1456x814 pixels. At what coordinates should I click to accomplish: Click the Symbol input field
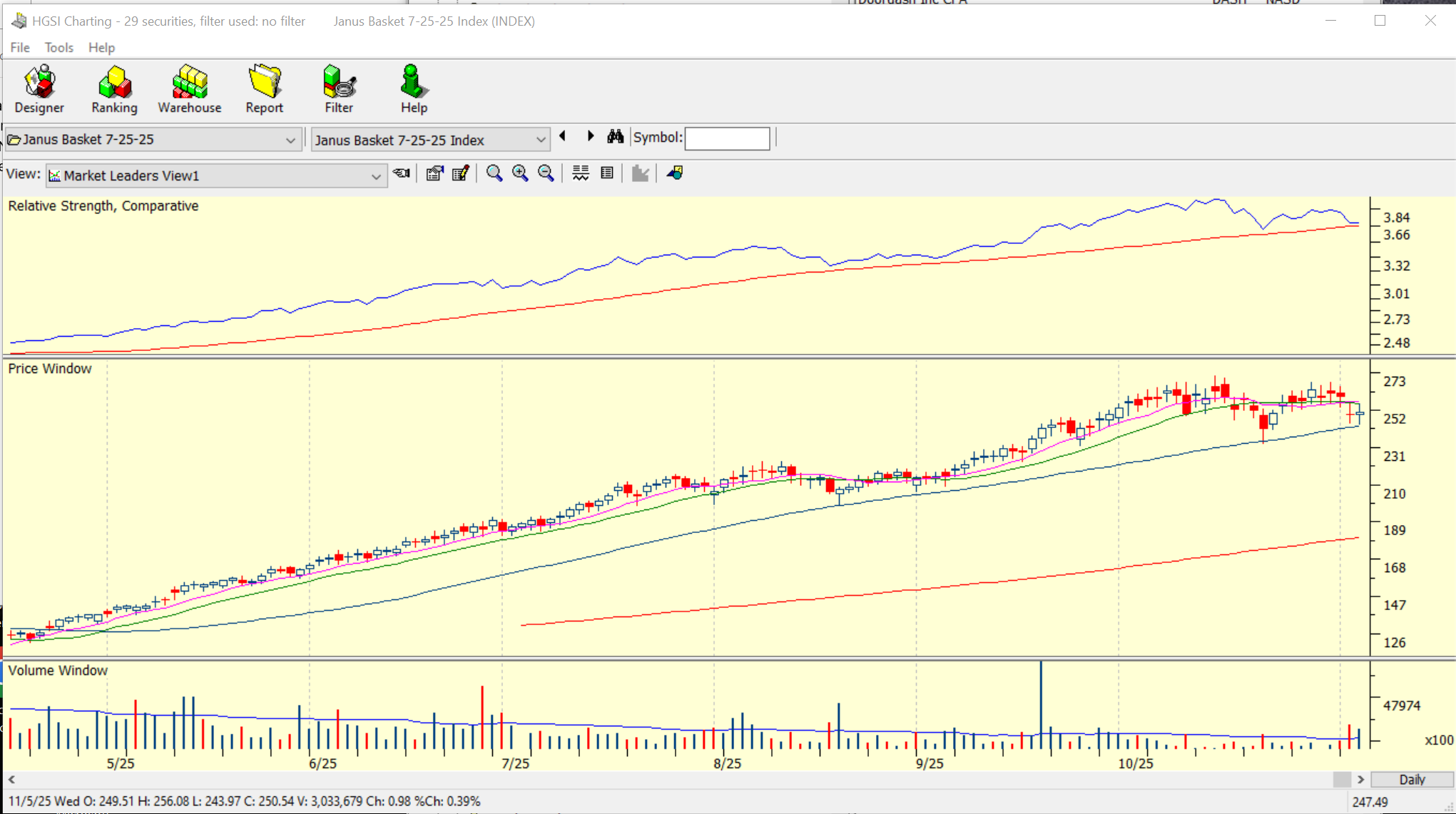tap(727, 138)
